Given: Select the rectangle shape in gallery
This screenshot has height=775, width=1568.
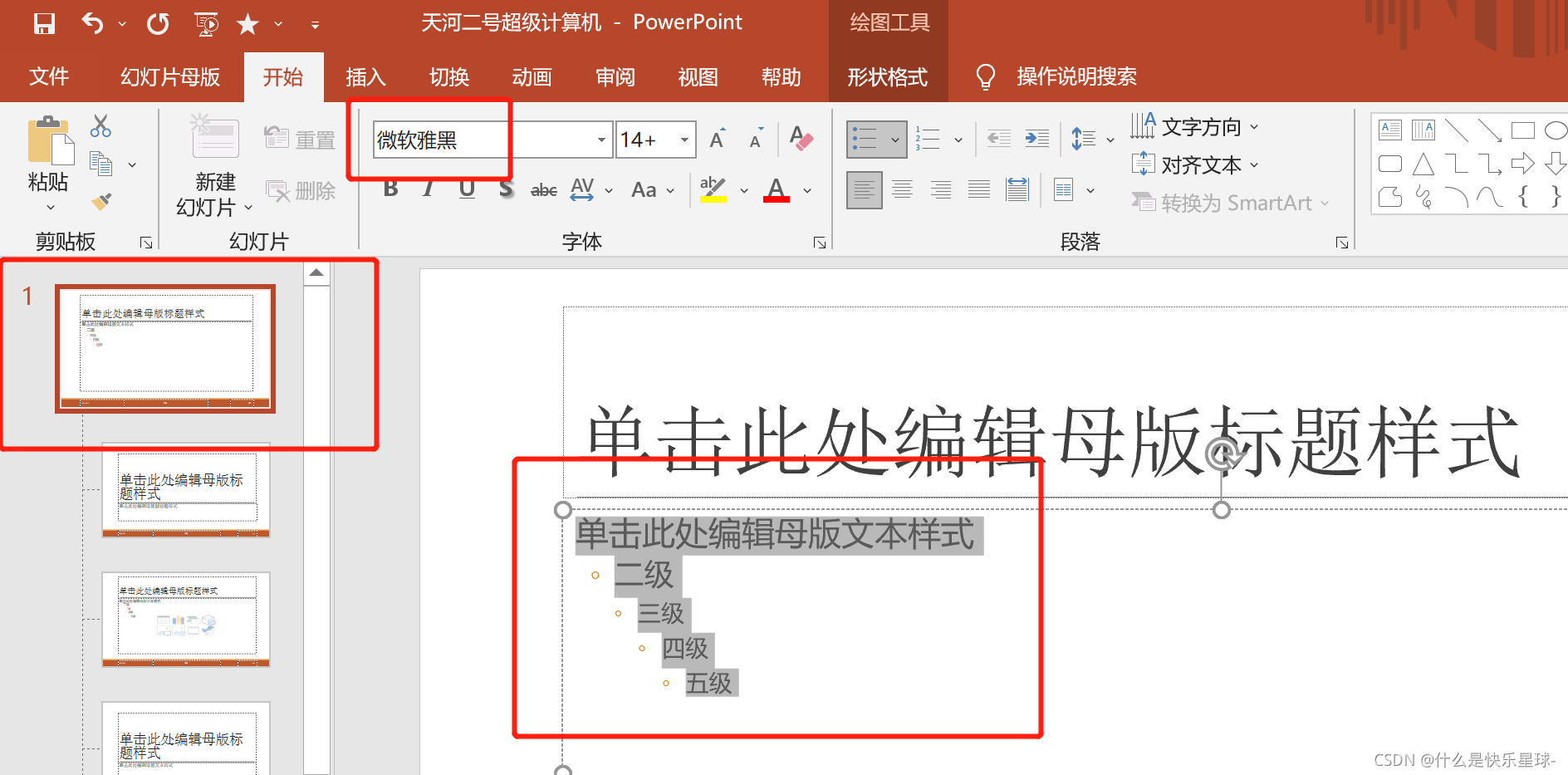Looking at the screenshot, I should pyautogui.click(x=1523, y=130).
